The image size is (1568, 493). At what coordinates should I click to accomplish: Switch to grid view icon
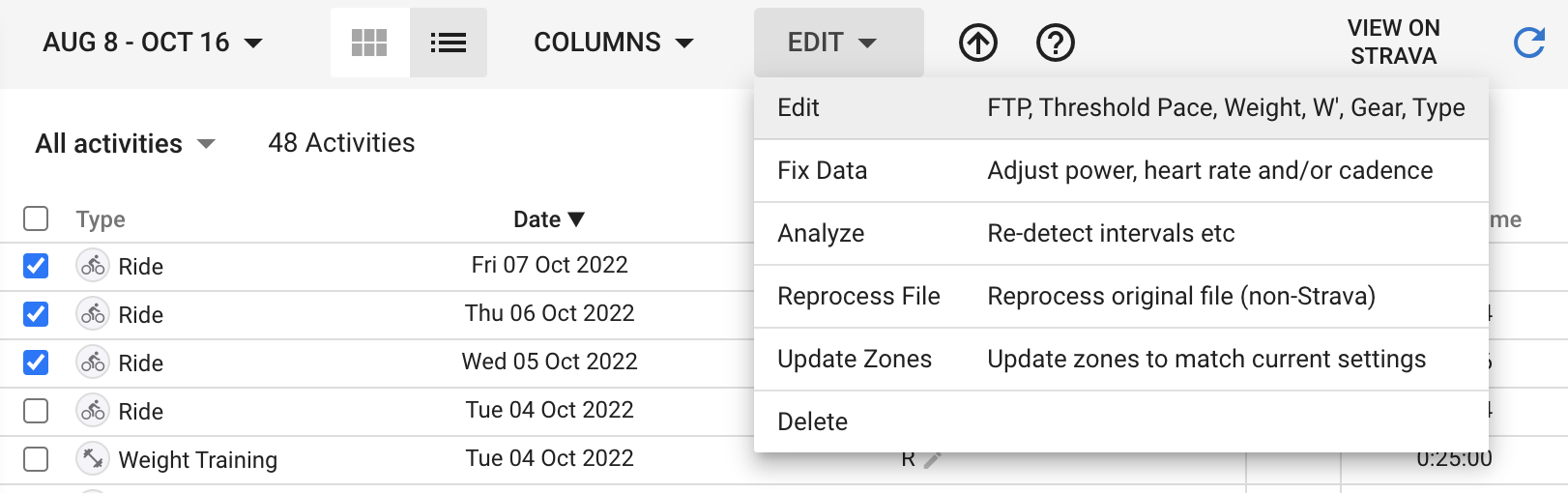pyautogui.click(x=369, y=43)
